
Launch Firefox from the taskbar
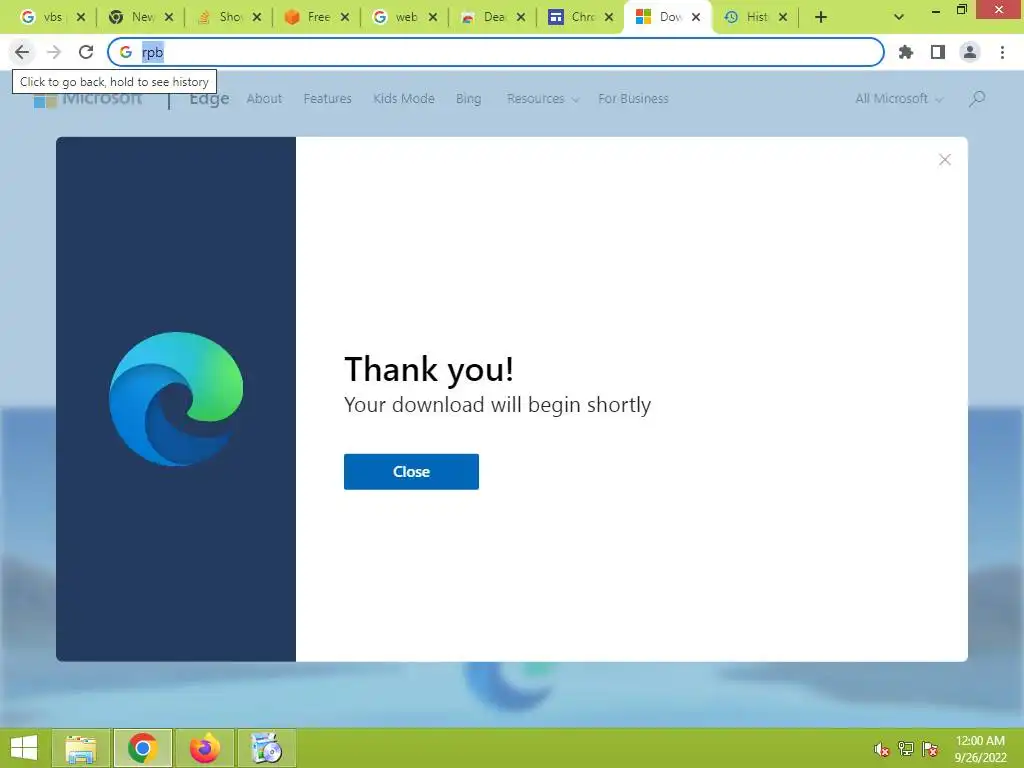(204, 748)
